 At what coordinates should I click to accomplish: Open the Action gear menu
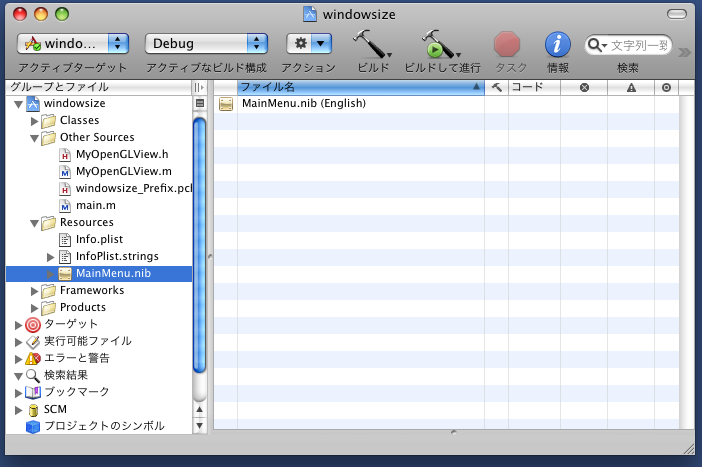coord(309,43)
